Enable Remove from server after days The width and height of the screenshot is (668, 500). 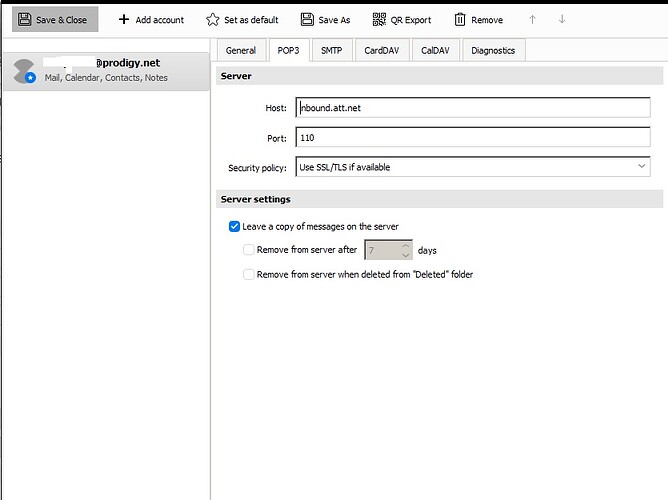[x=249, y=250]
